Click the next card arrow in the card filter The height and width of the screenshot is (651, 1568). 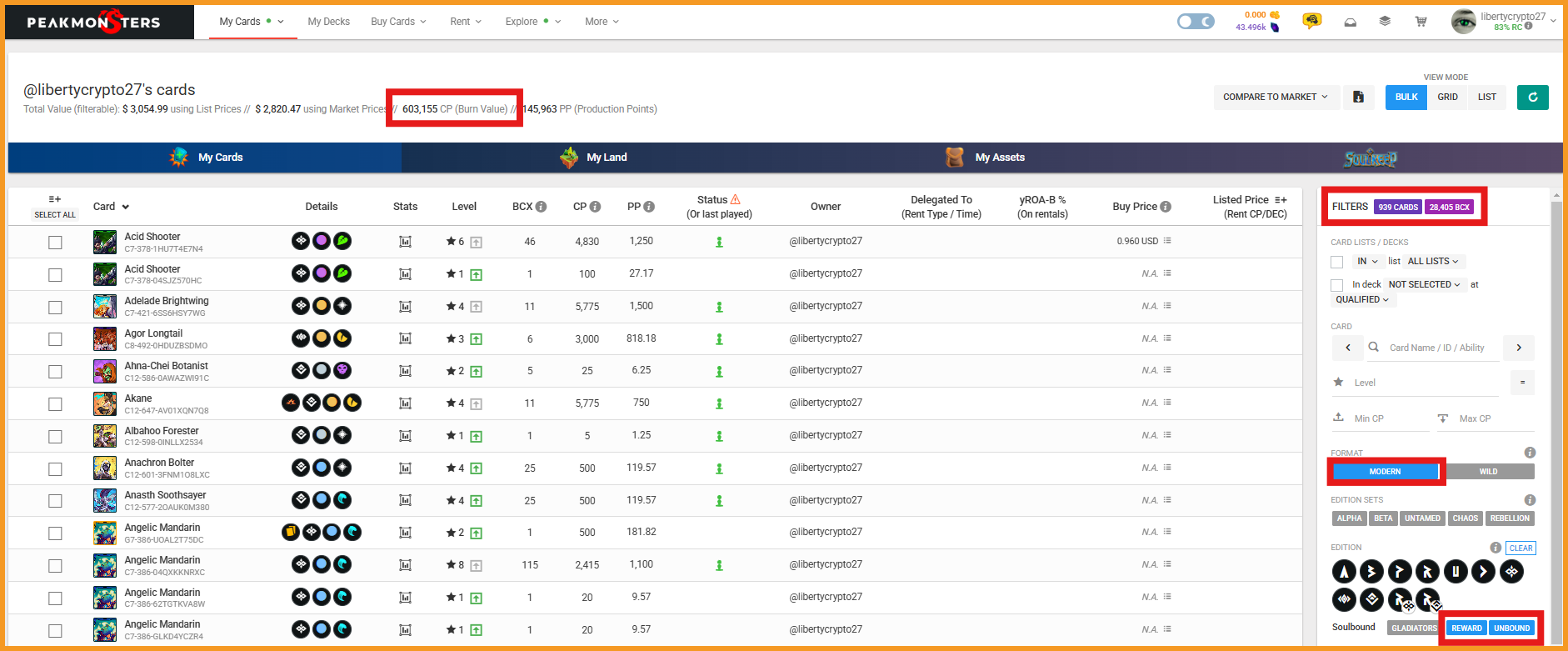pos(1519,348)
